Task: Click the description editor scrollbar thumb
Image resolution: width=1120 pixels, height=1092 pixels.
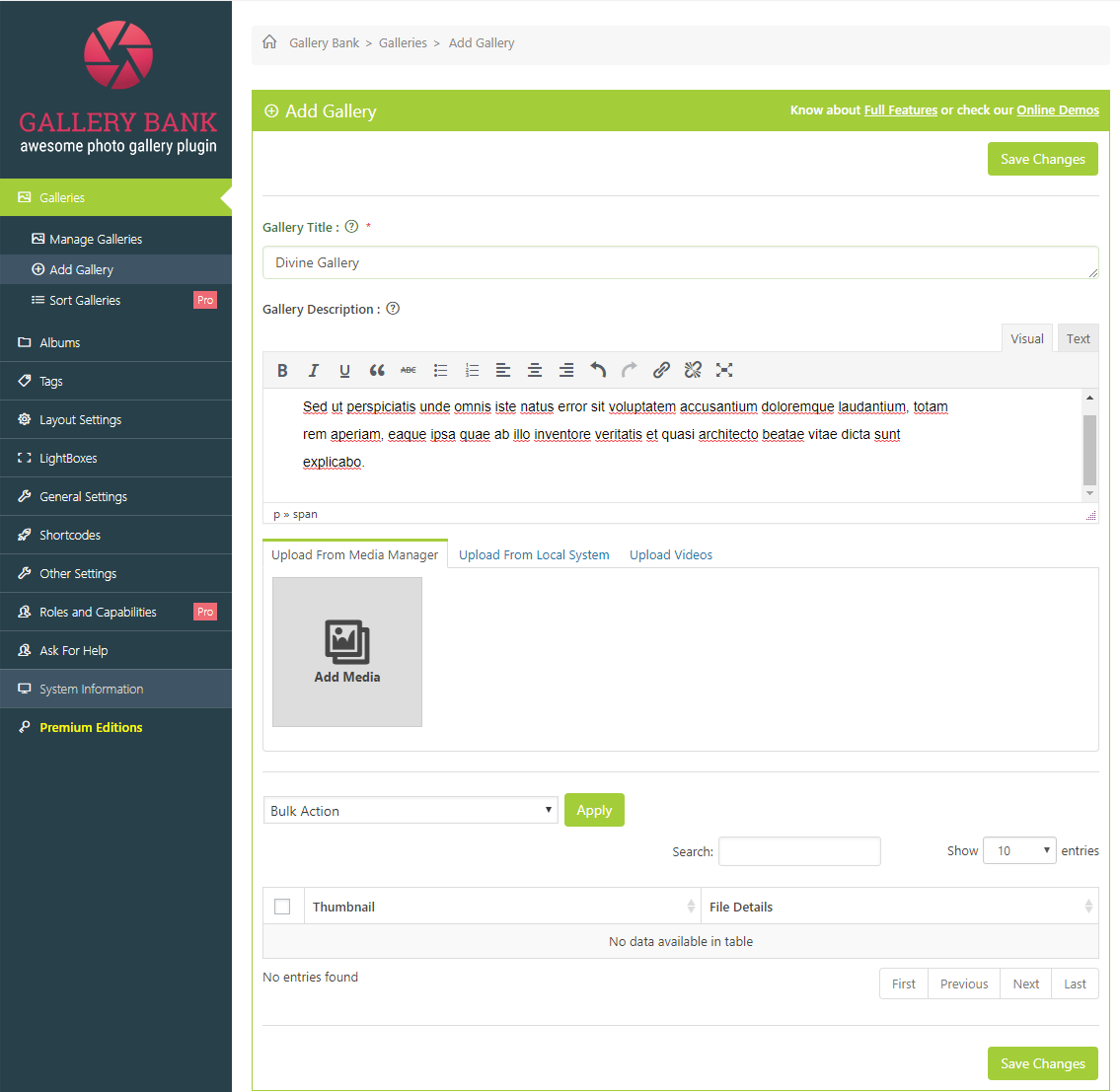Action: [1089, 450]
